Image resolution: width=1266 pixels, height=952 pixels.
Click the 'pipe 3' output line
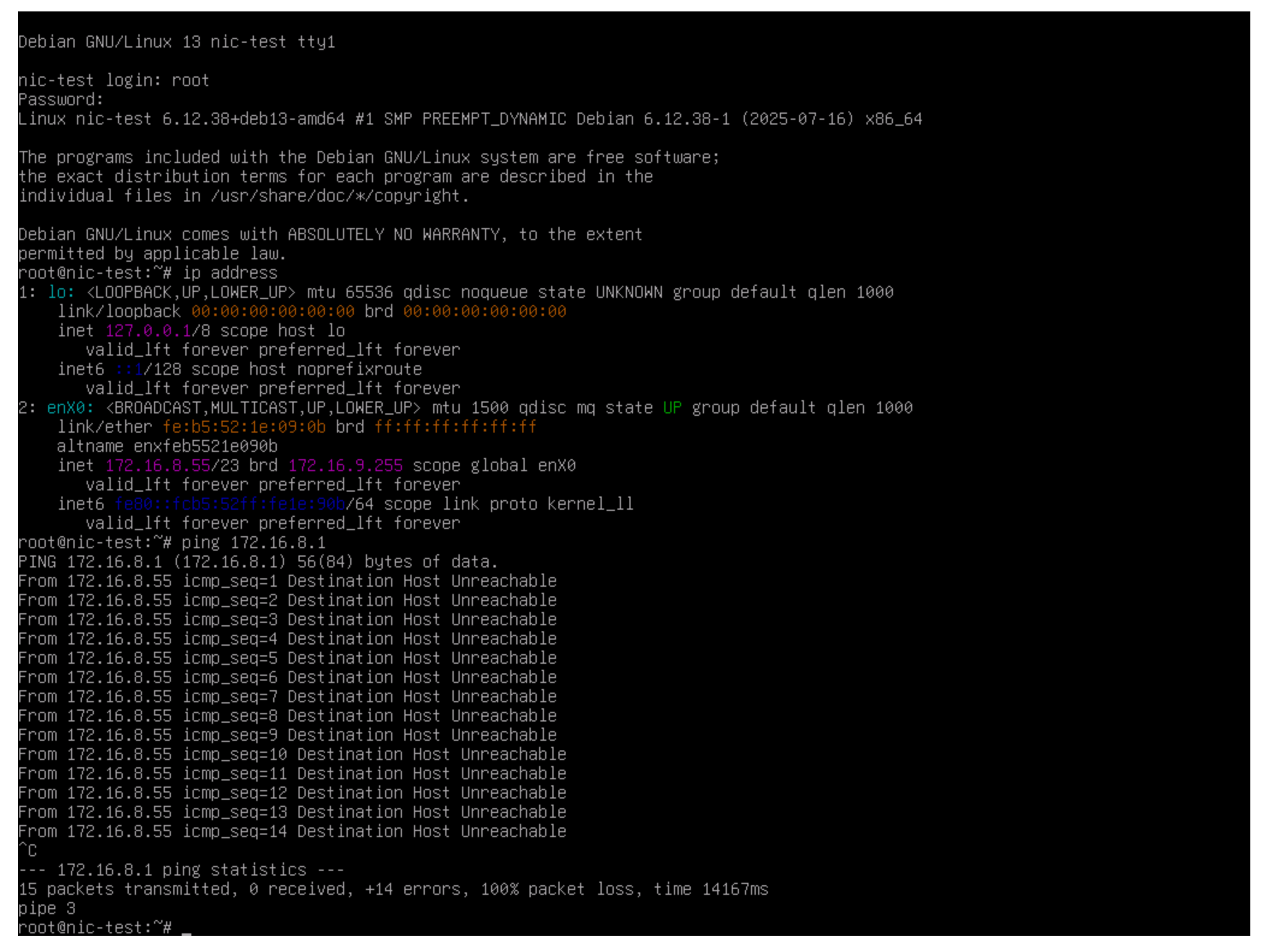point(46,909)
